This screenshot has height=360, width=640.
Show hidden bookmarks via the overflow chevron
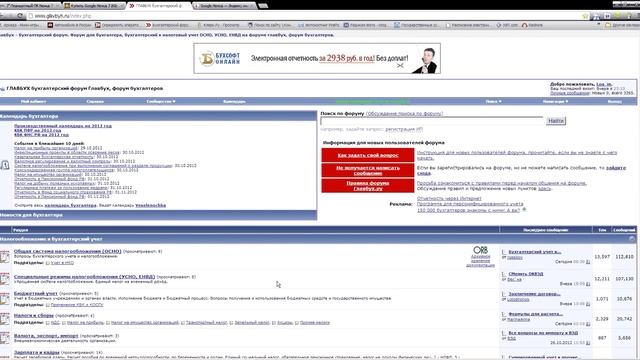click(599, 25)
